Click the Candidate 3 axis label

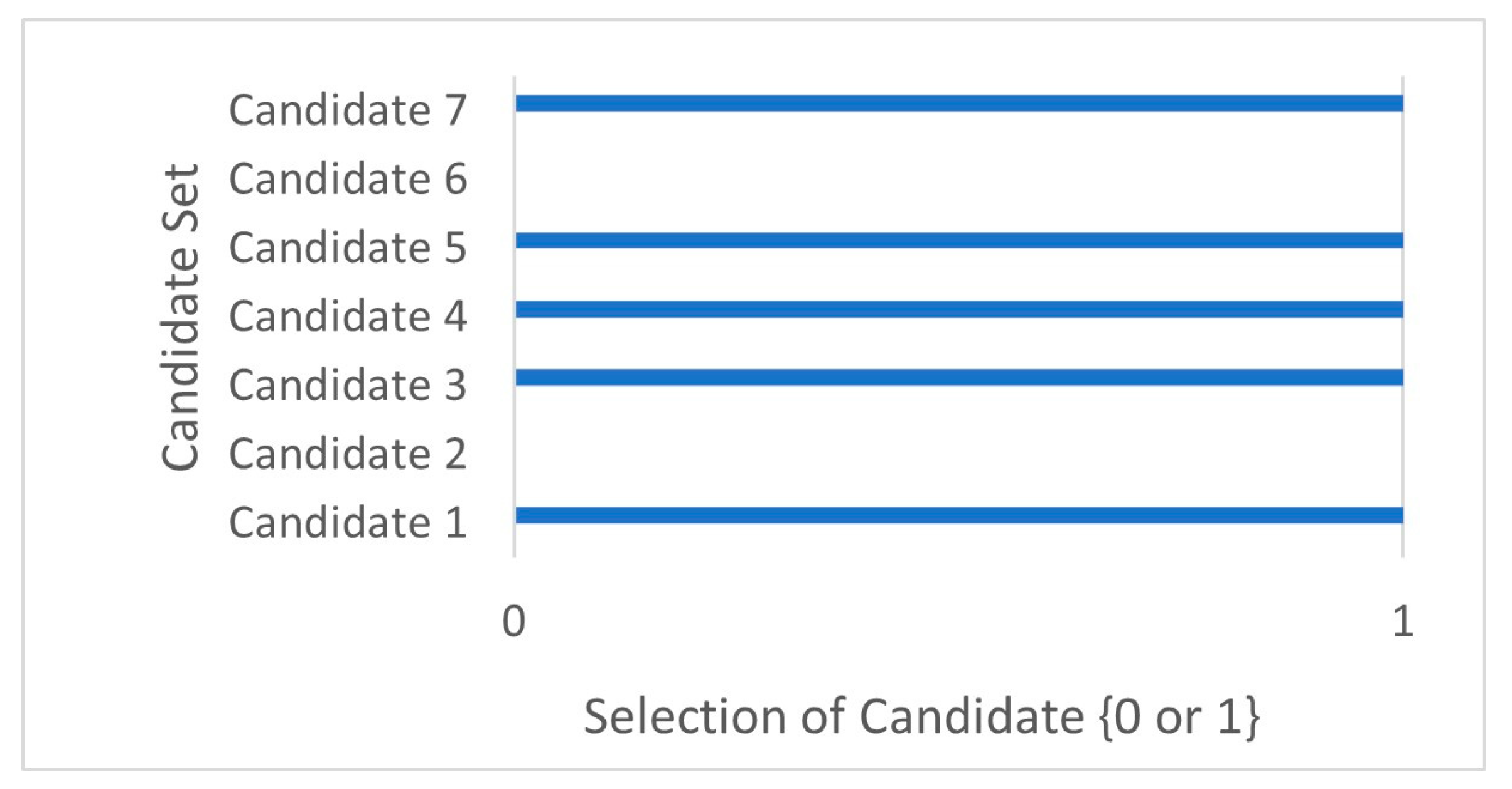[348, 385]
